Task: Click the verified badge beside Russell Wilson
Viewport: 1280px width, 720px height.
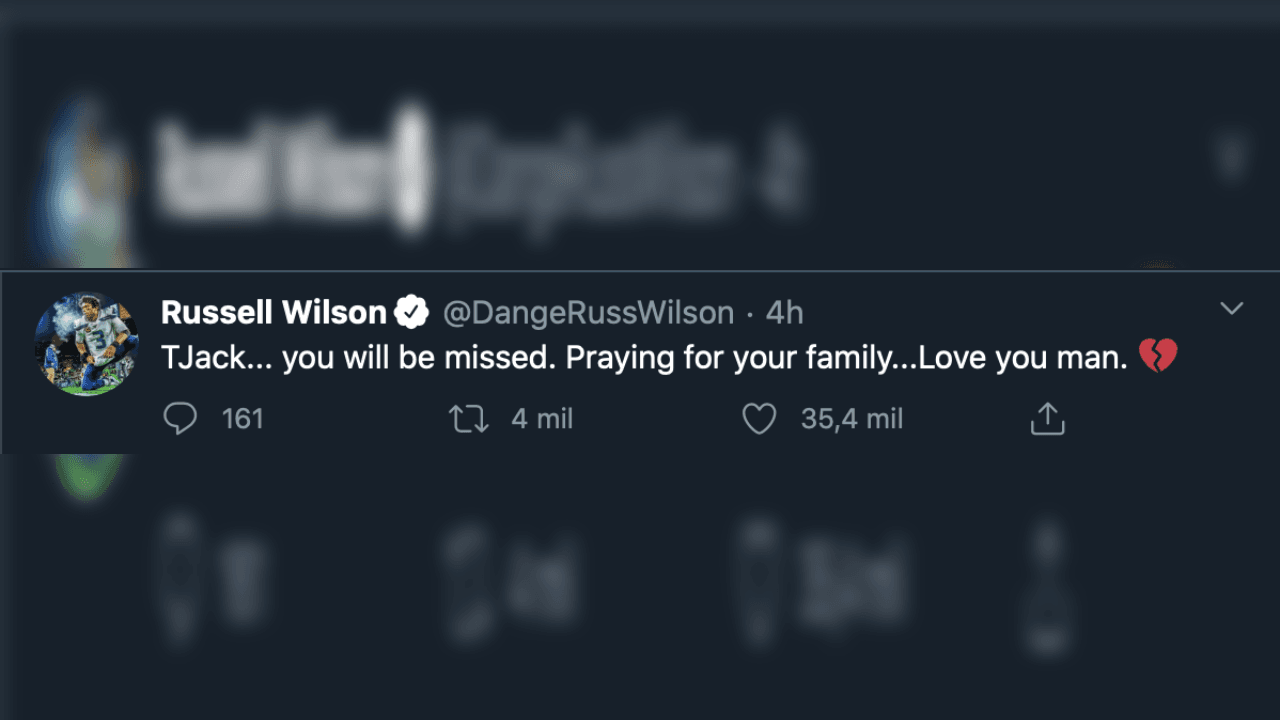Action: [x=411, y=313]
